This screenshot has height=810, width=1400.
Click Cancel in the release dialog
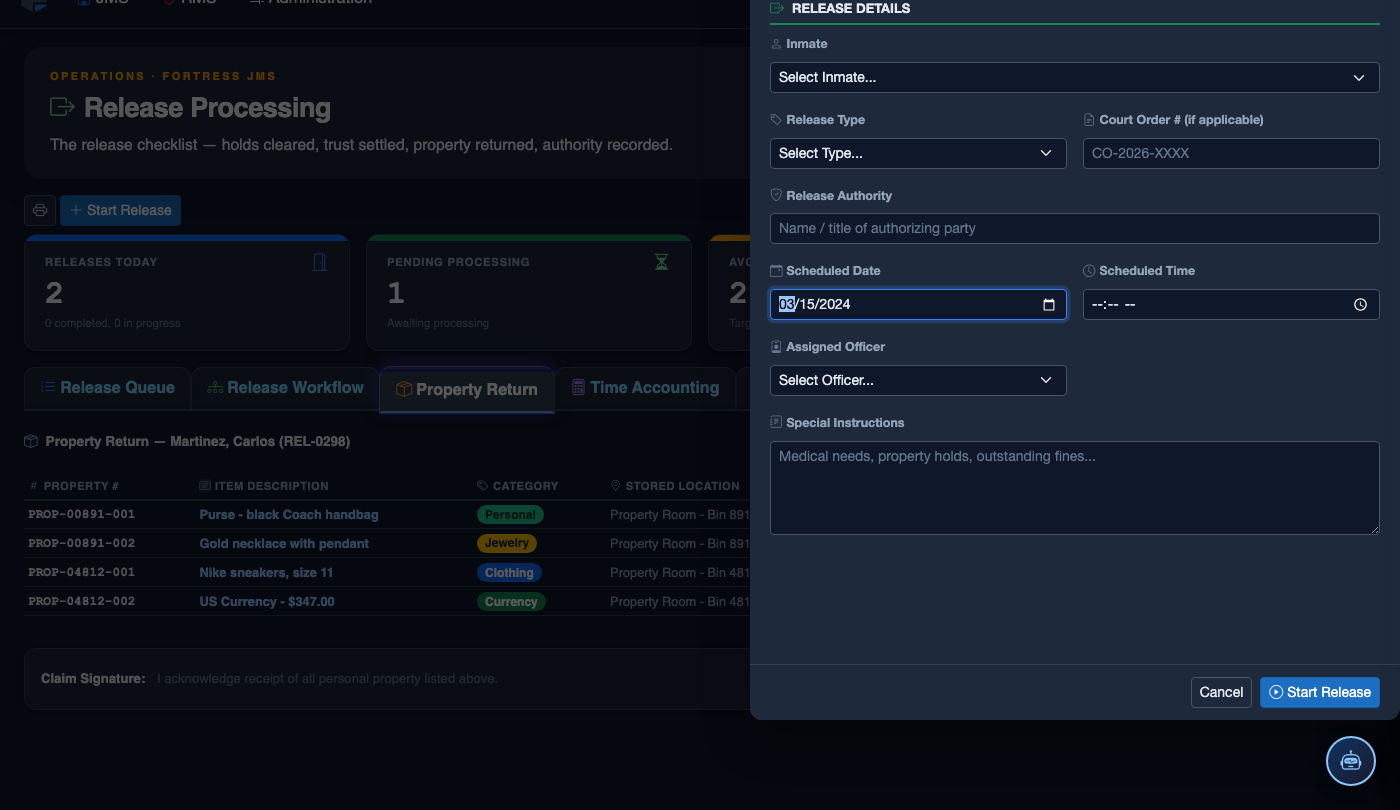(x=1221, y=692)
